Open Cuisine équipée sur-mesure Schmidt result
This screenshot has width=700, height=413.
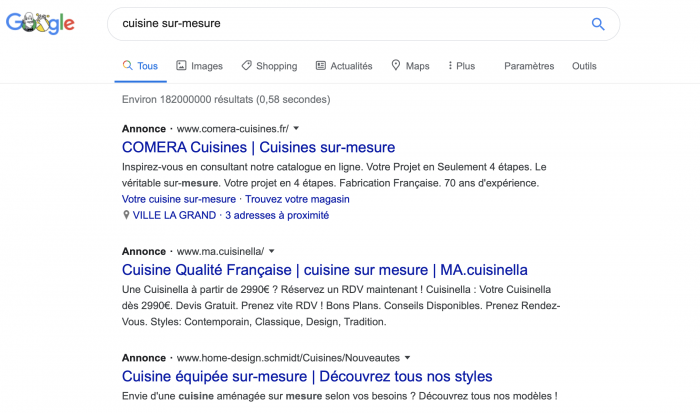[306, 377]
